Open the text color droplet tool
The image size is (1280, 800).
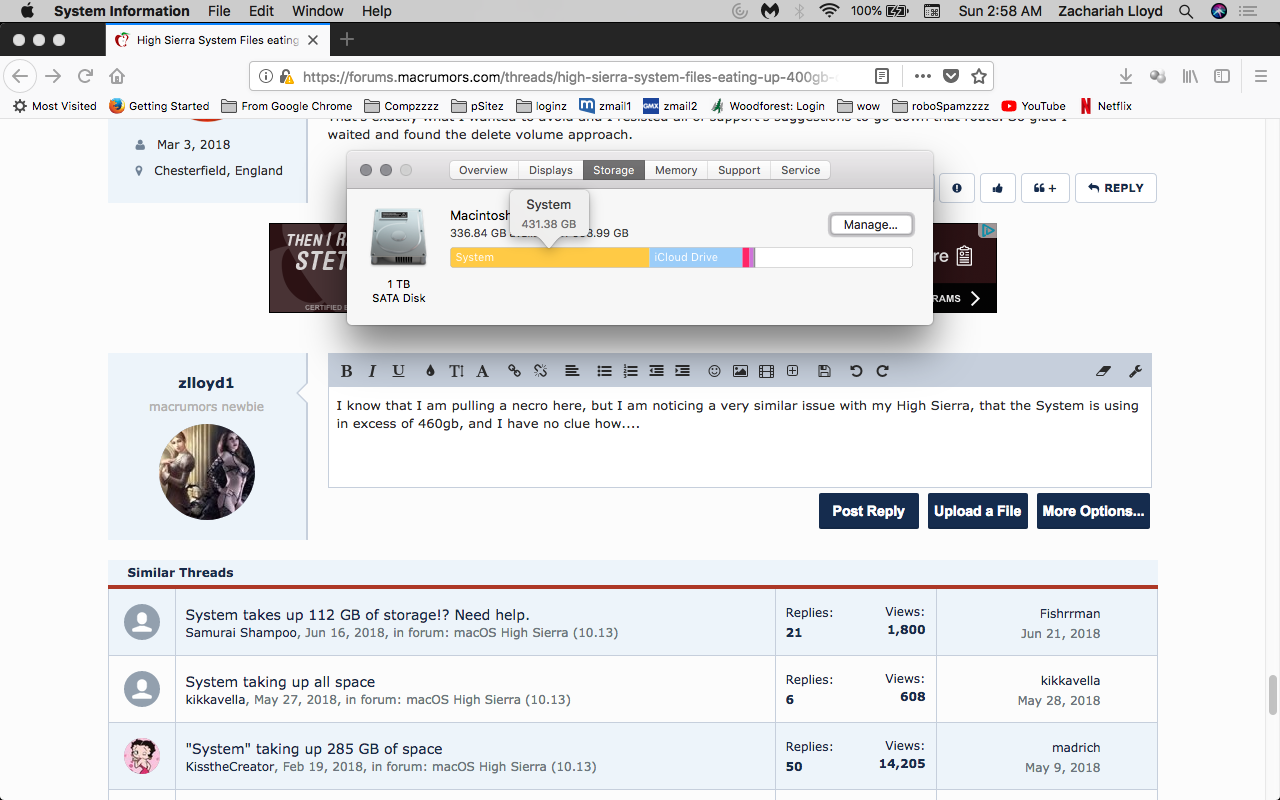tap(430, 371)
